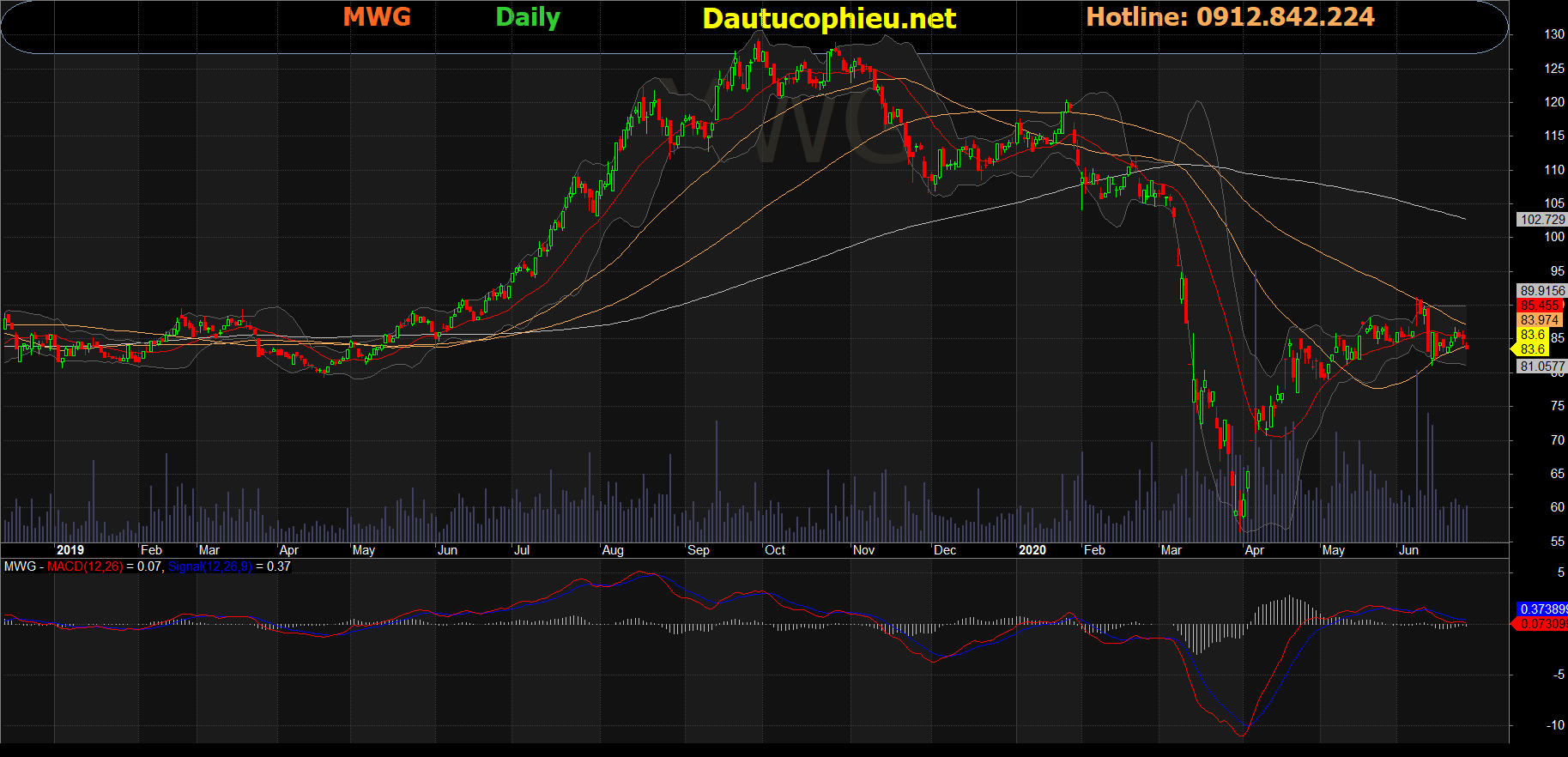Click the red MACD value tag on the axis
Image resolution: width=1568 pixels, height=757 pixels.
[x=1541, y=624]
